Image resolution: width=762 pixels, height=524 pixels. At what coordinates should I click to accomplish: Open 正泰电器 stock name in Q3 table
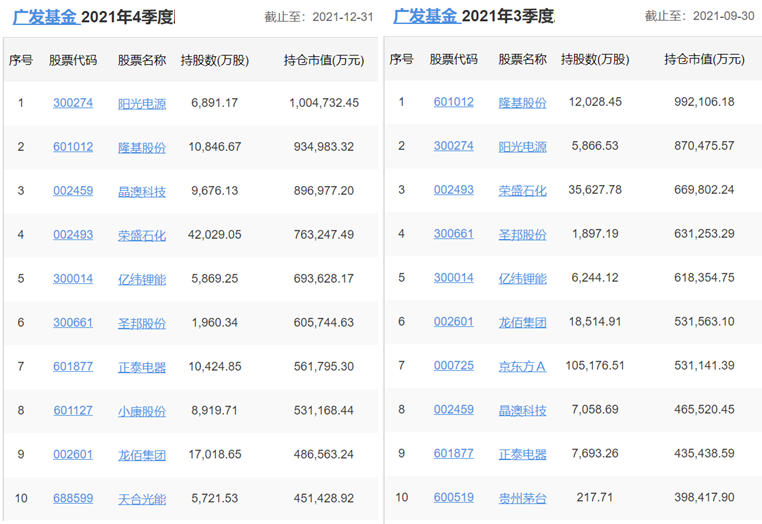(x=522, y=454)
